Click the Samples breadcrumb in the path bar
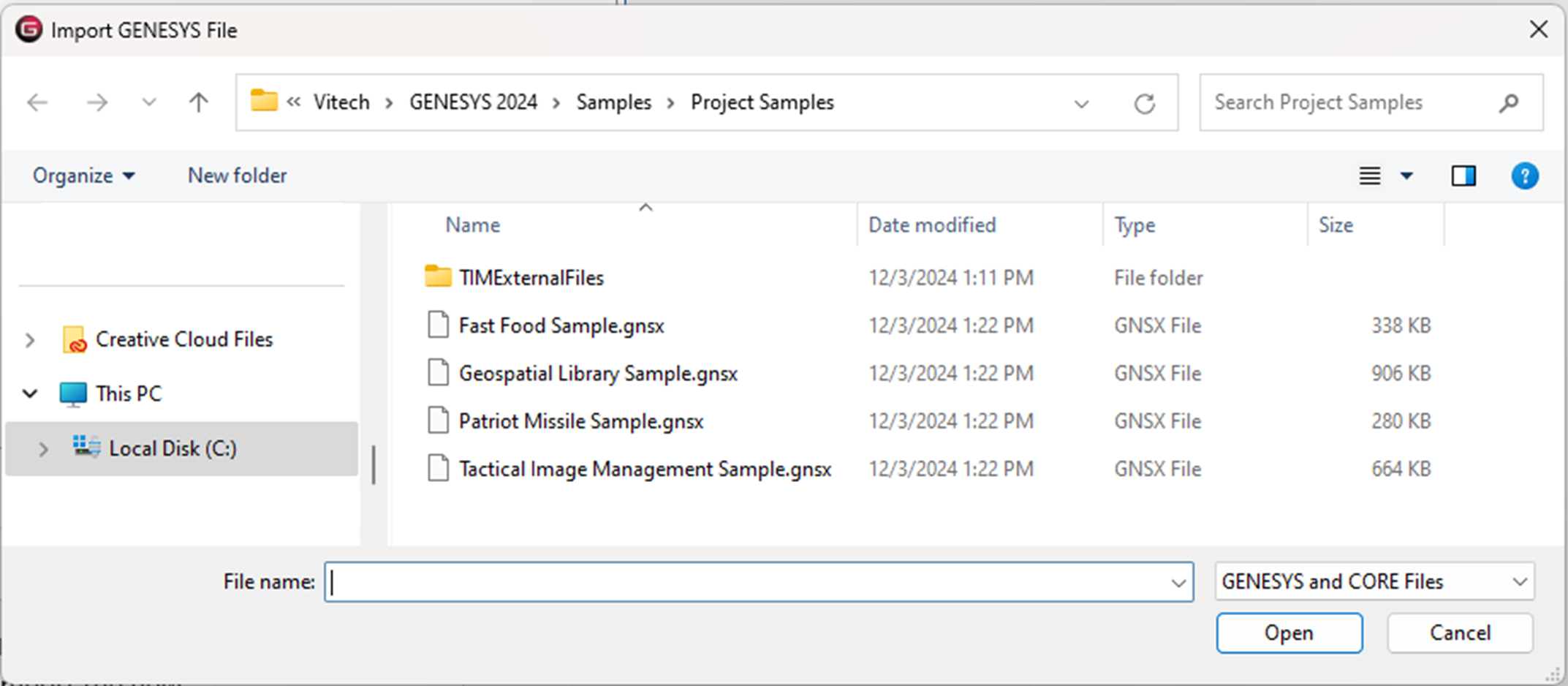Viewport: 1568px width, 686px height. (x=614, y=102)
